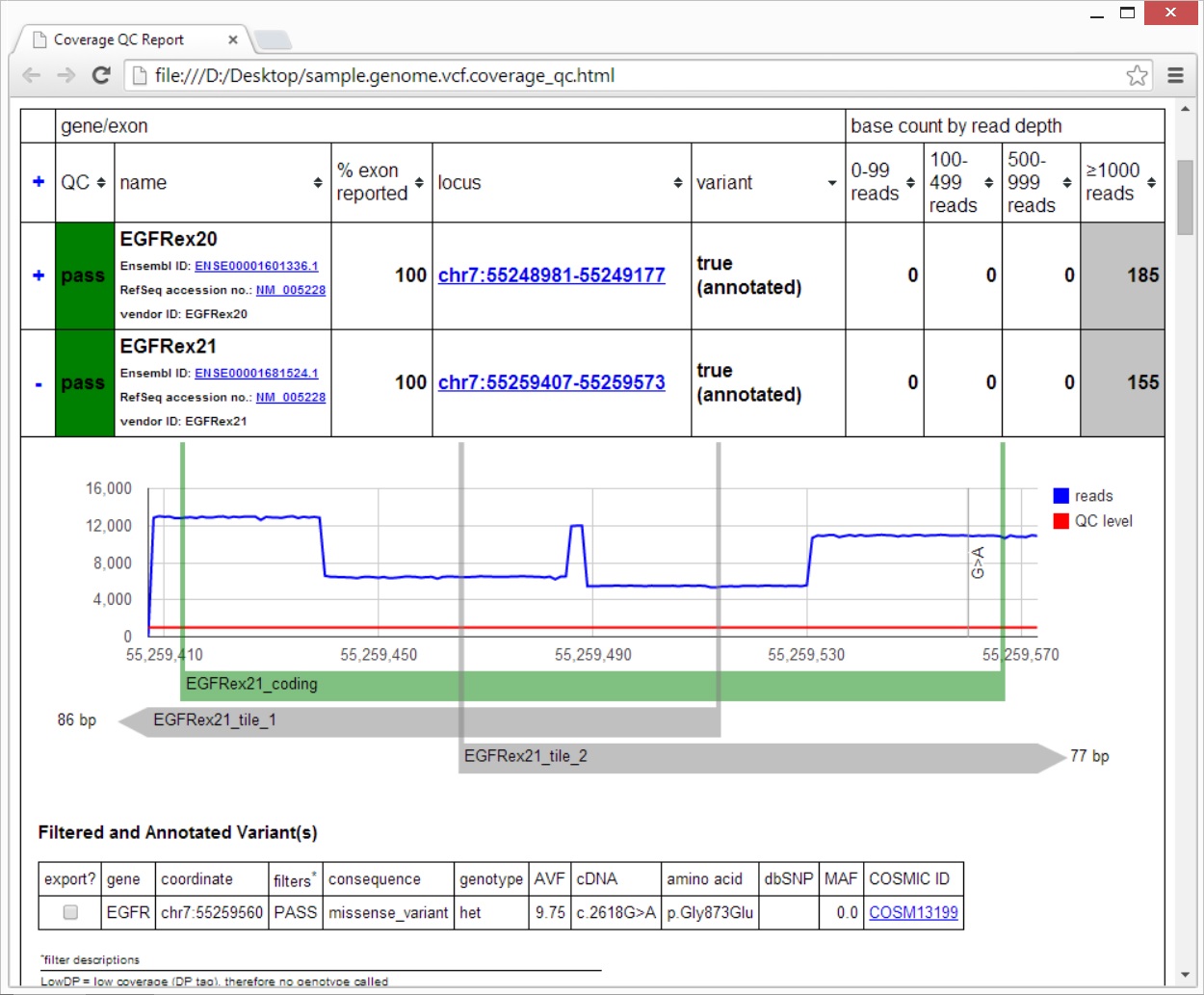This screenshot has height=995, width=1204.
Task: Open a new browser tab
Action: 271,38
